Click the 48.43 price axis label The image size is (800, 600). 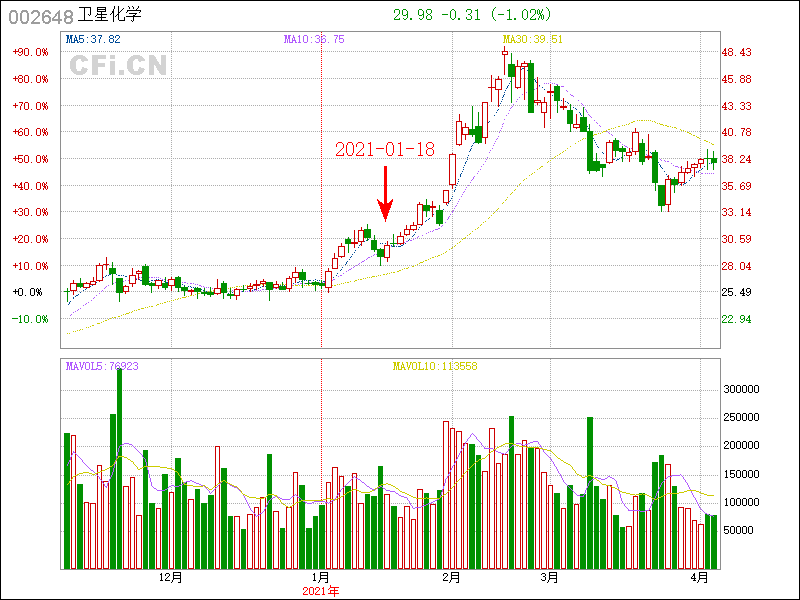[737, 52]
